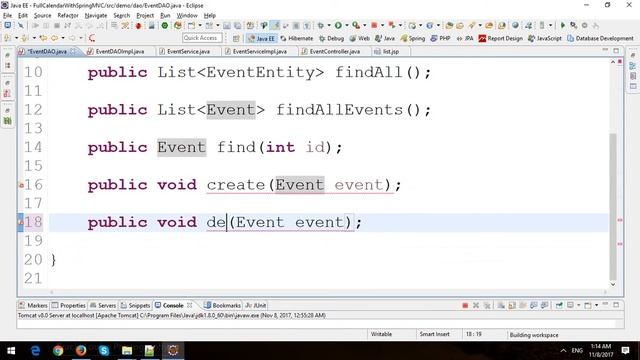Switch to the JavaScript perspective

(544, 38)
